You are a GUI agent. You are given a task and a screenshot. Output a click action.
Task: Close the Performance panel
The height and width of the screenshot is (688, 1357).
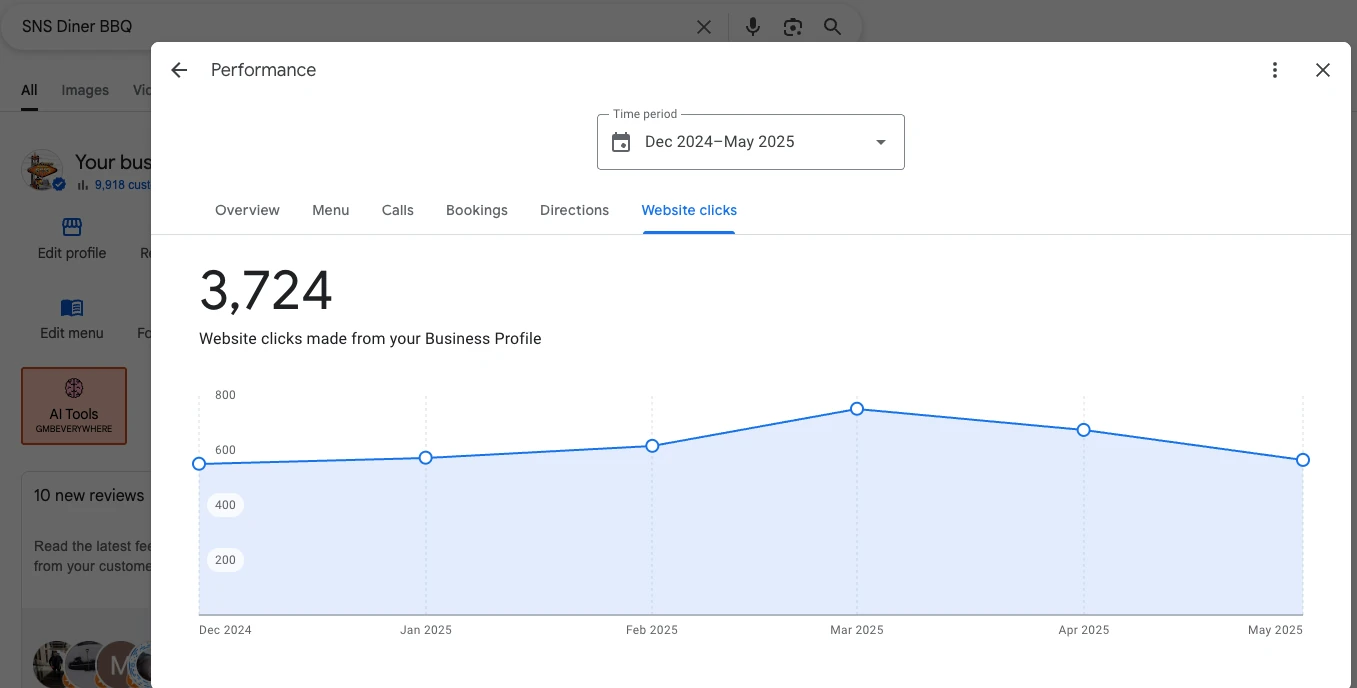click(x=1322, y=70)
